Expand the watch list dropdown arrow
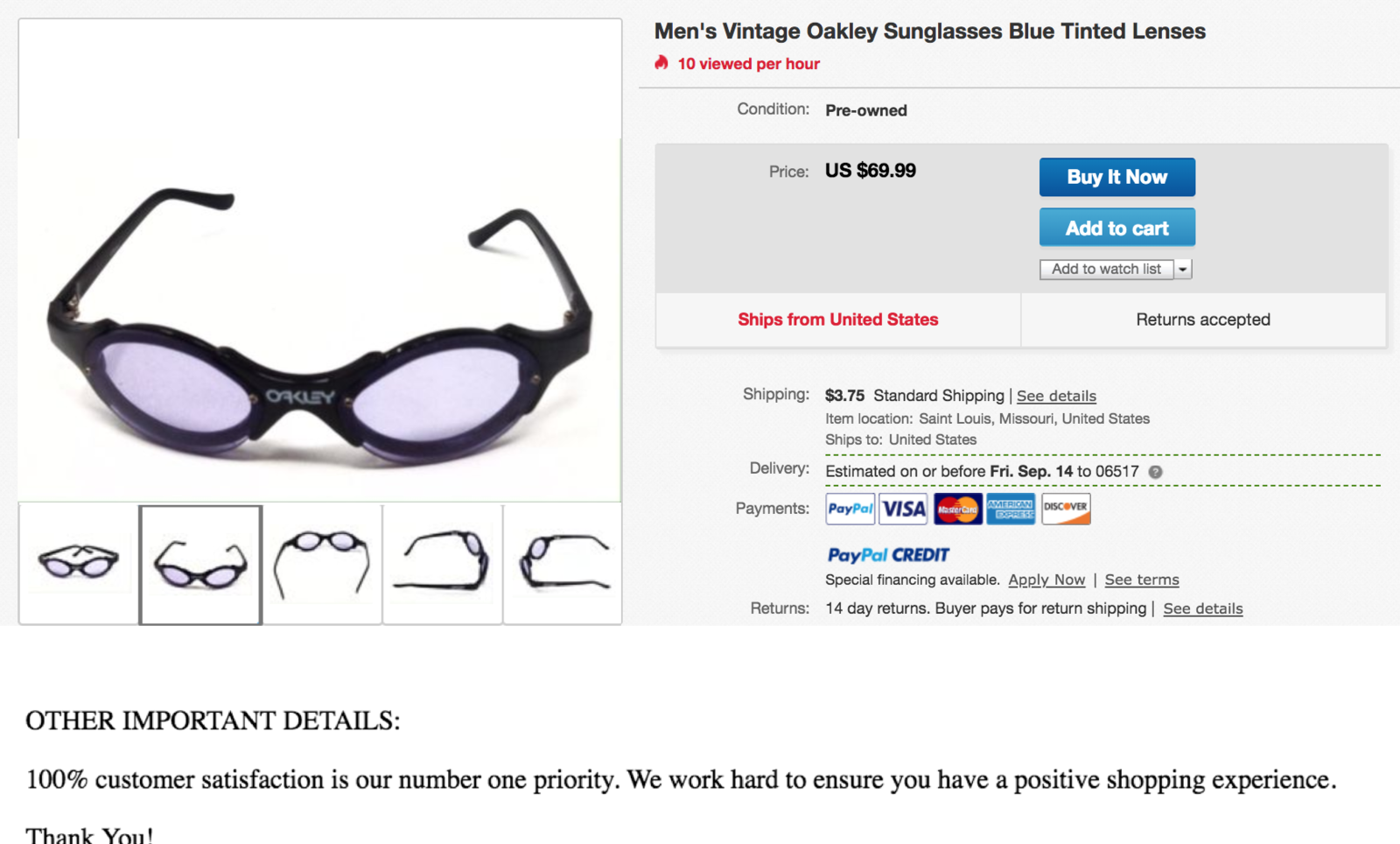Viewport: 1400px width, 844px height. [1183, 270]
